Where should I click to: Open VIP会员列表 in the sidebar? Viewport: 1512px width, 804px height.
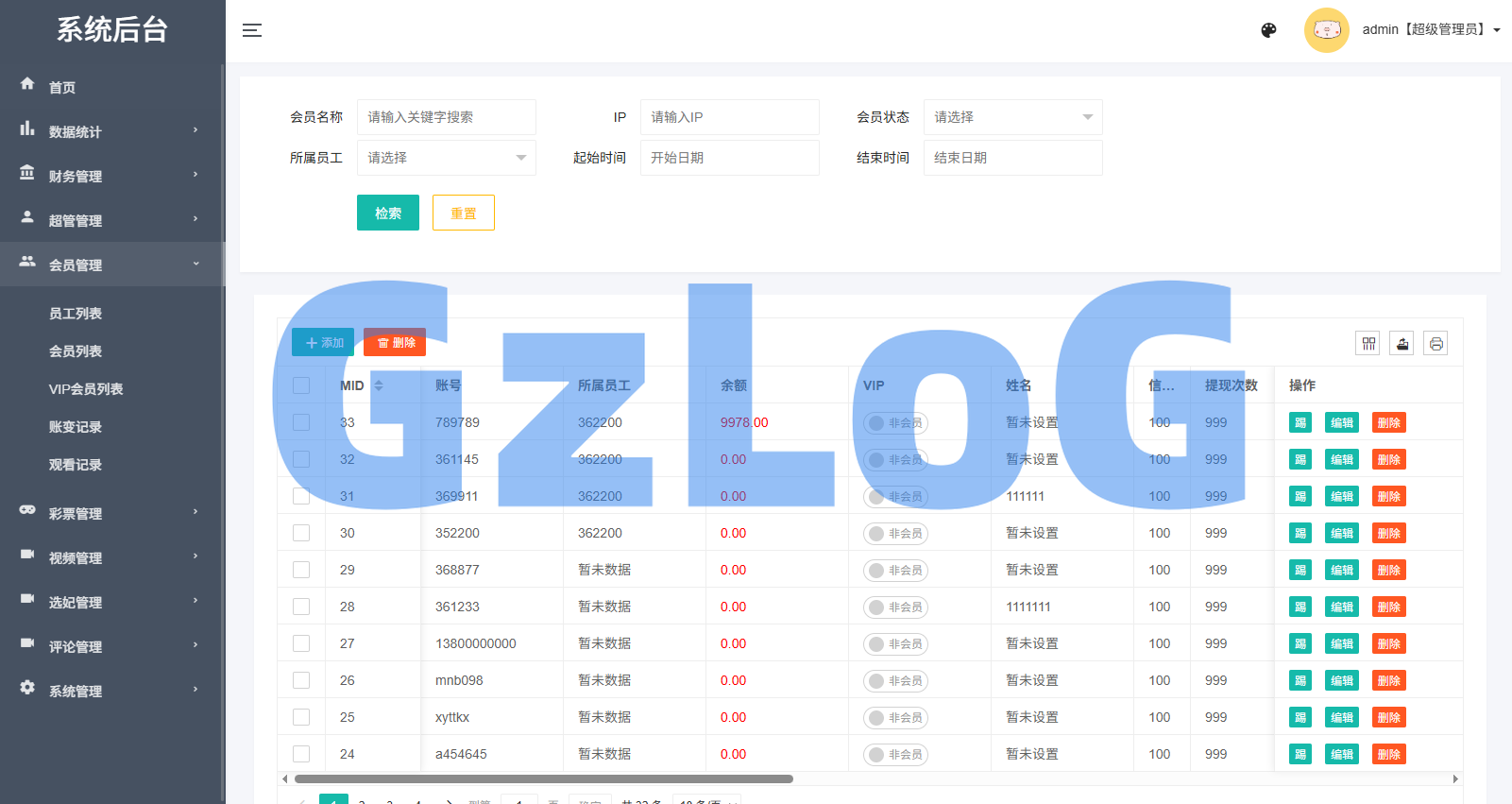click(x=86, y=389)
